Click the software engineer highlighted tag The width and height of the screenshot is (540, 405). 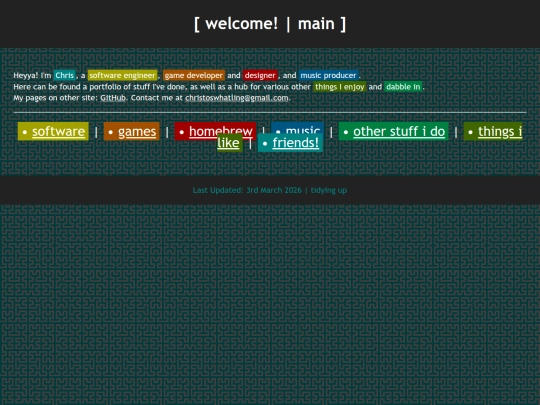coord(122,75)
